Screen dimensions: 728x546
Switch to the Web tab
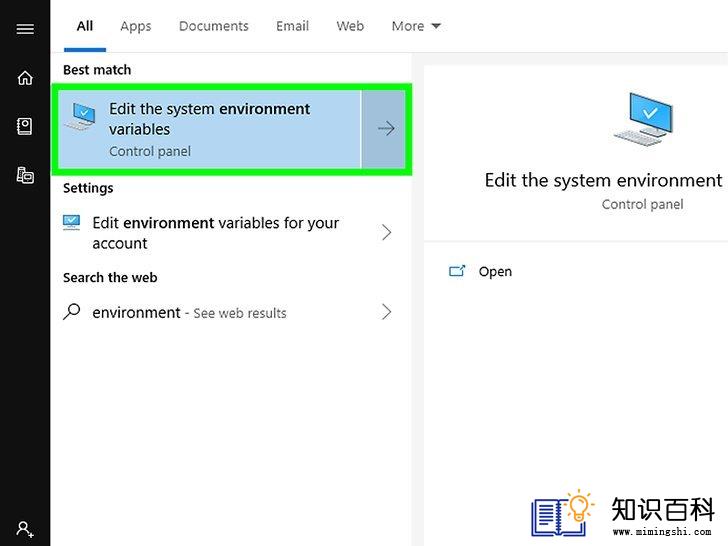[350, 26]
